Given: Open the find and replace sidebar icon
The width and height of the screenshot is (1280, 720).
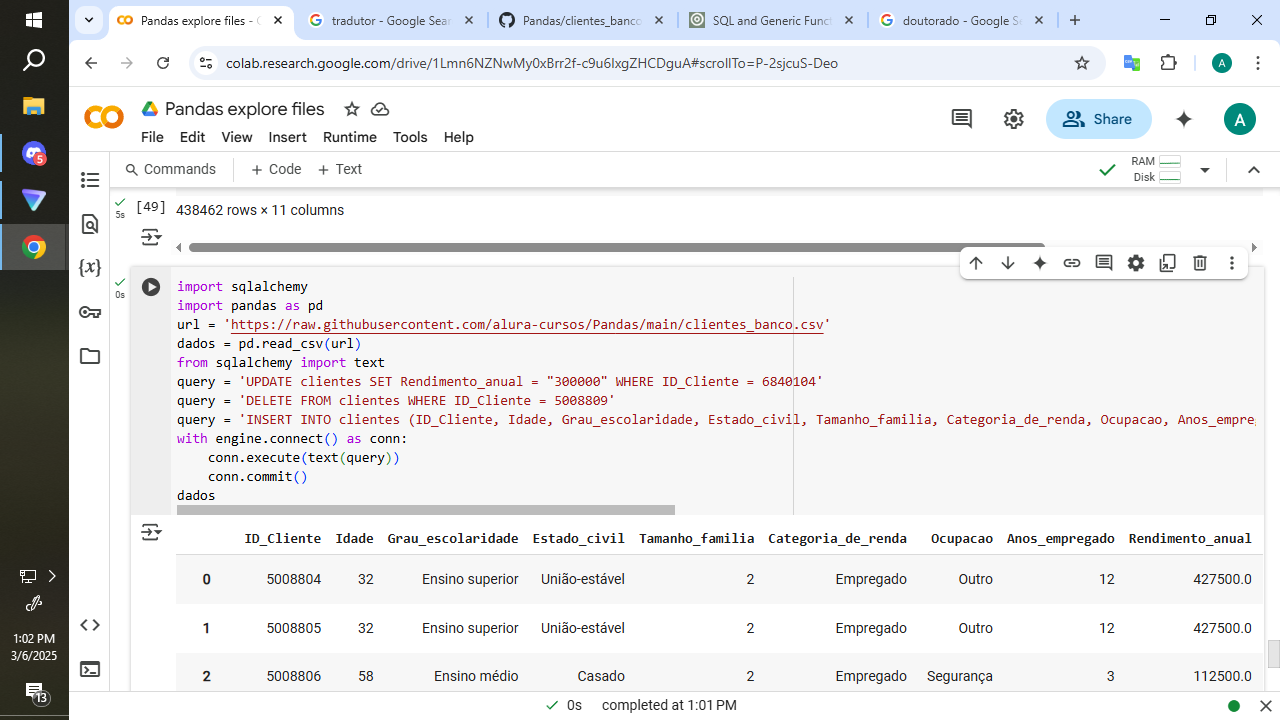Looking at the screenshot, I should coord(90,224).
